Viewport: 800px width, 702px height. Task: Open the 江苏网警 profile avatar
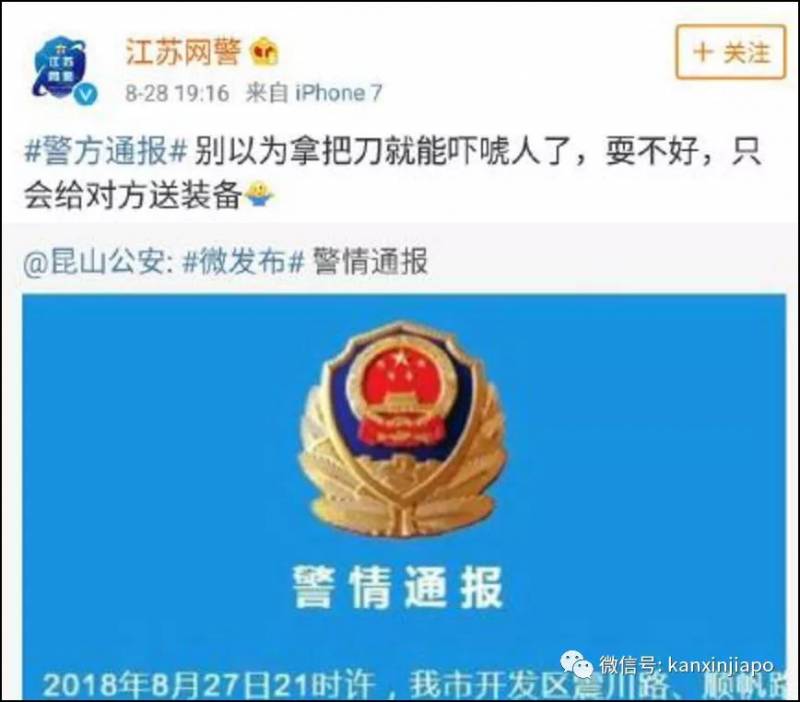[62, 69]
